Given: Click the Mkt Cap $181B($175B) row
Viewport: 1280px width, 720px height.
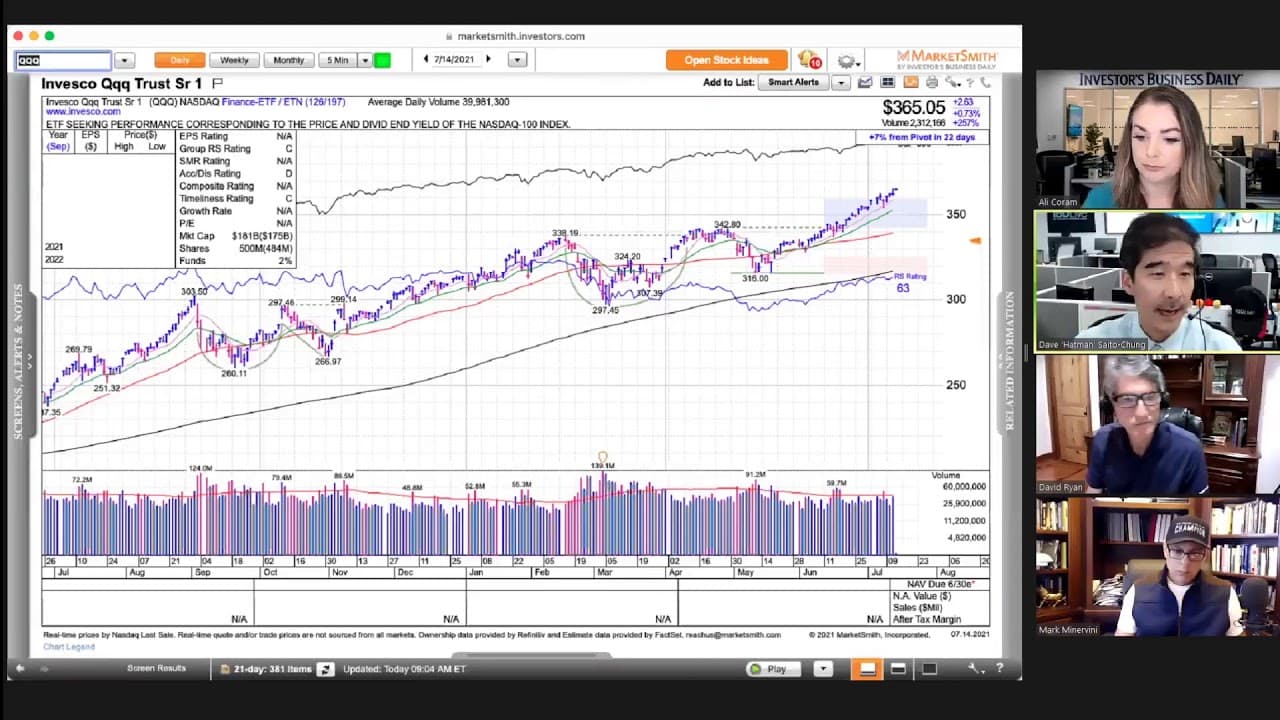Looking at the screenshot, I should tap(235, 236).
